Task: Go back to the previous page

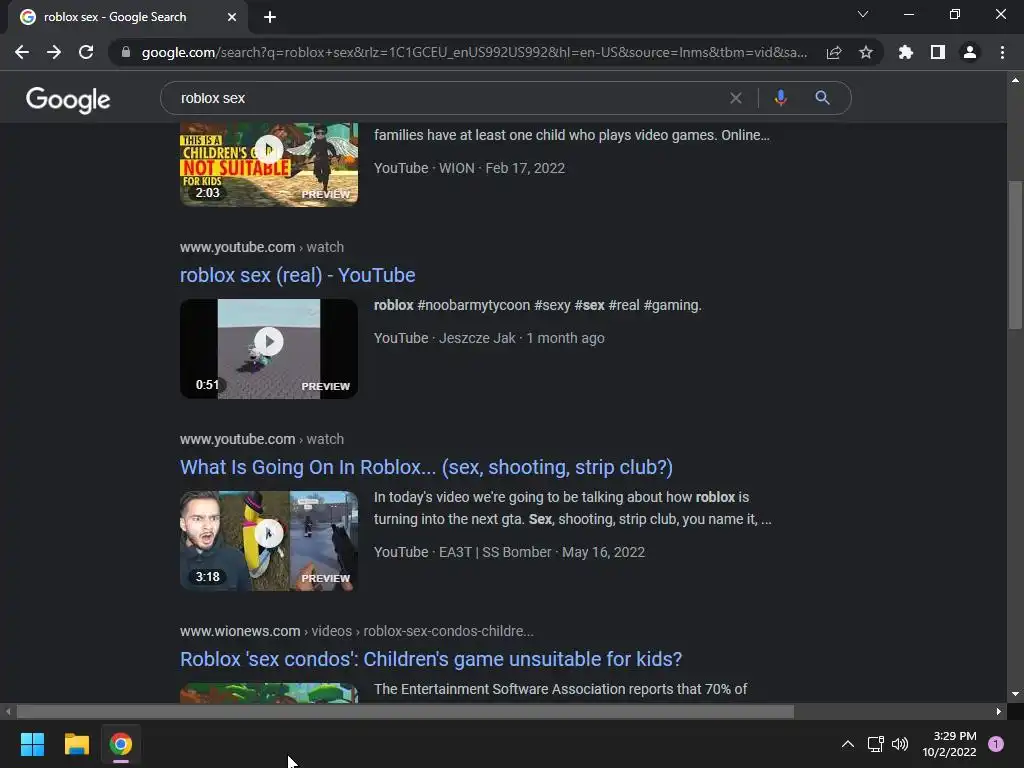Action: coord(22,52)
